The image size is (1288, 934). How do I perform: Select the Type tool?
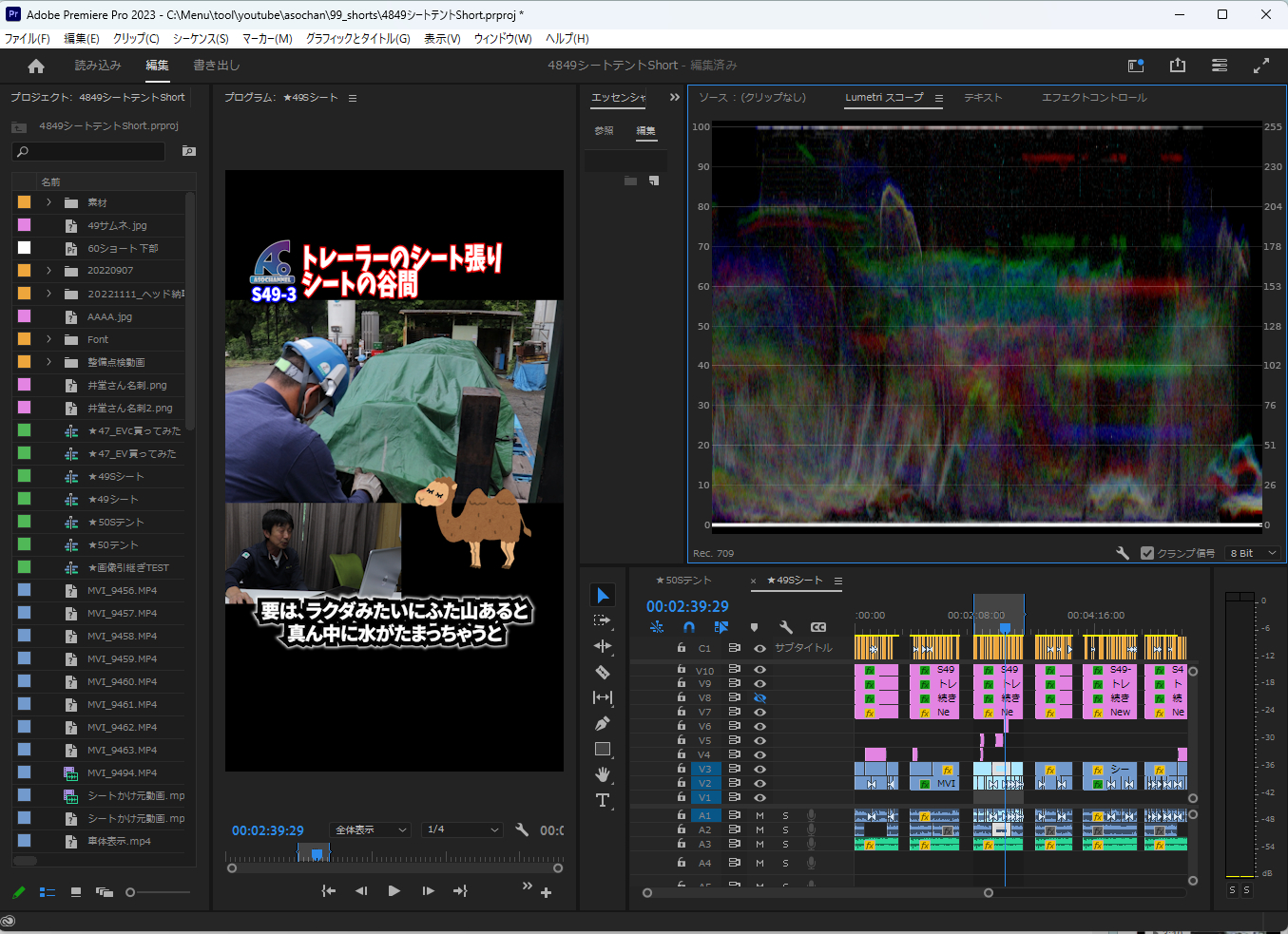603,800
